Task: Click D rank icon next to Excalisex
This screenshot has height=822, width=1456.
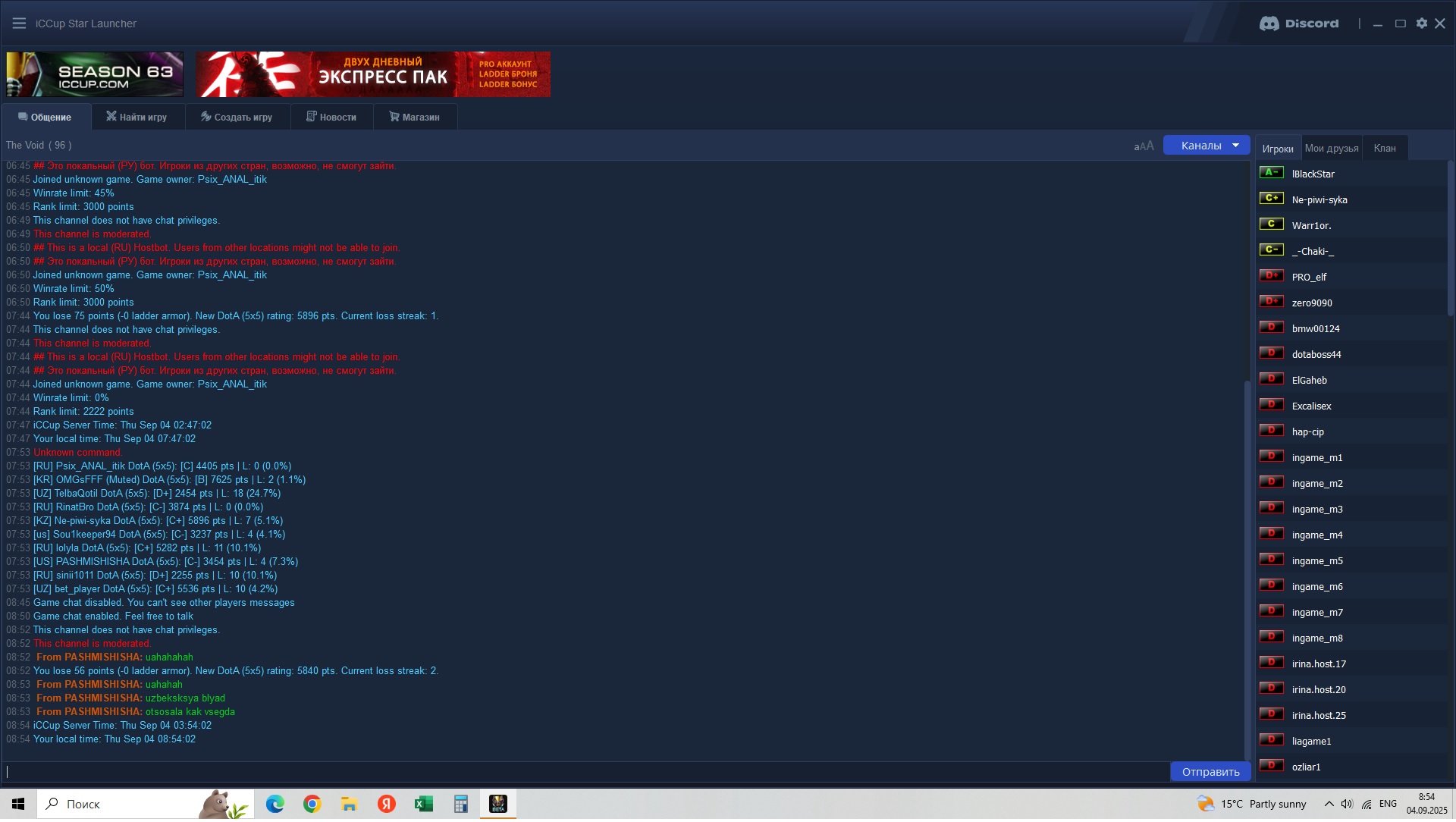Action: [x=1272, y=405]
